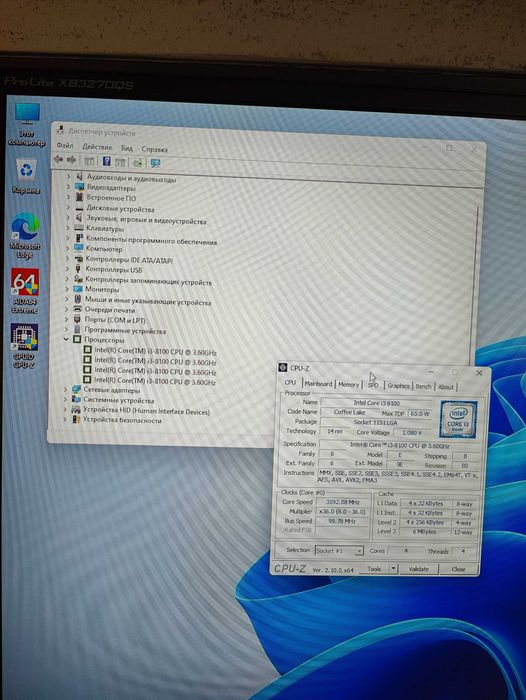Image resolution: width=526 pixels, height=700 pixels.
Task: Click the Close button at CPU-Z bottom
Action: [x=459, y=570]
